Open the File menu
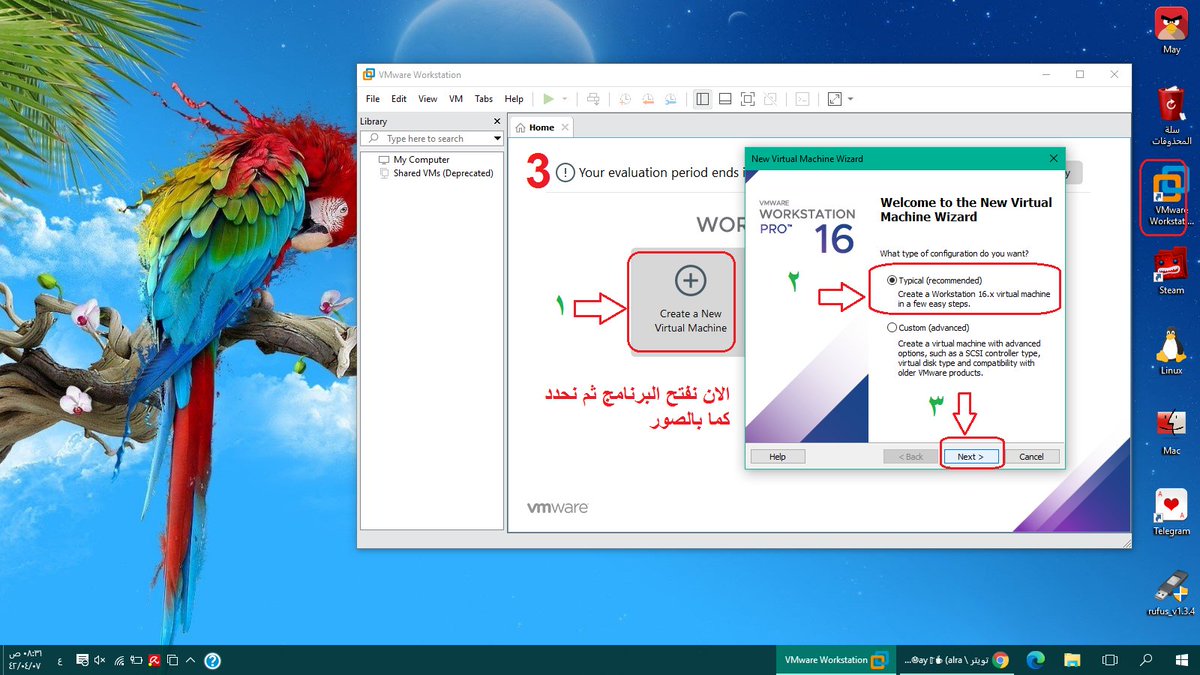1200x675 pixels. tap(373, 99)
